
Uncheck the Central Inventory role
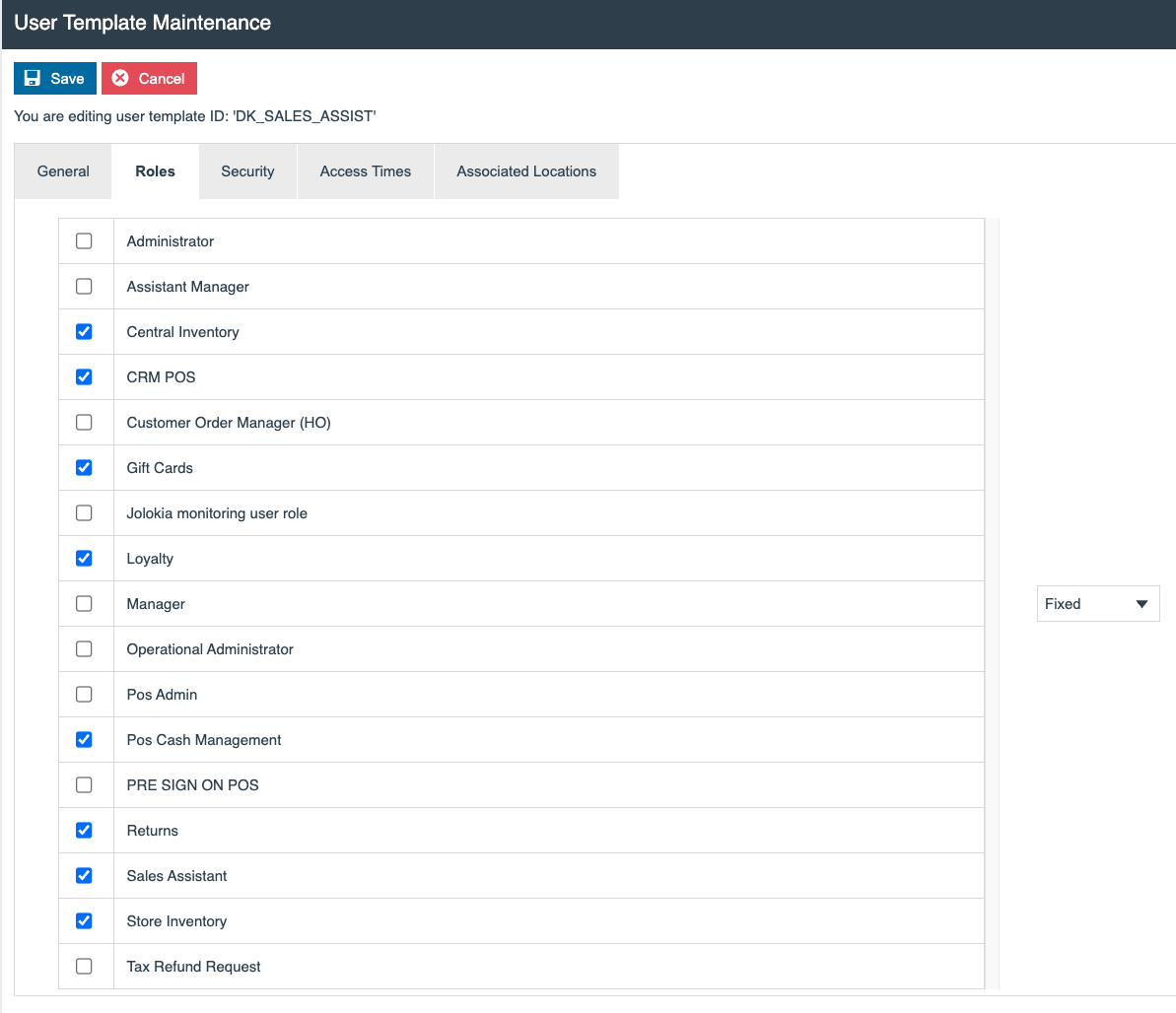click(x=84, y=331)
